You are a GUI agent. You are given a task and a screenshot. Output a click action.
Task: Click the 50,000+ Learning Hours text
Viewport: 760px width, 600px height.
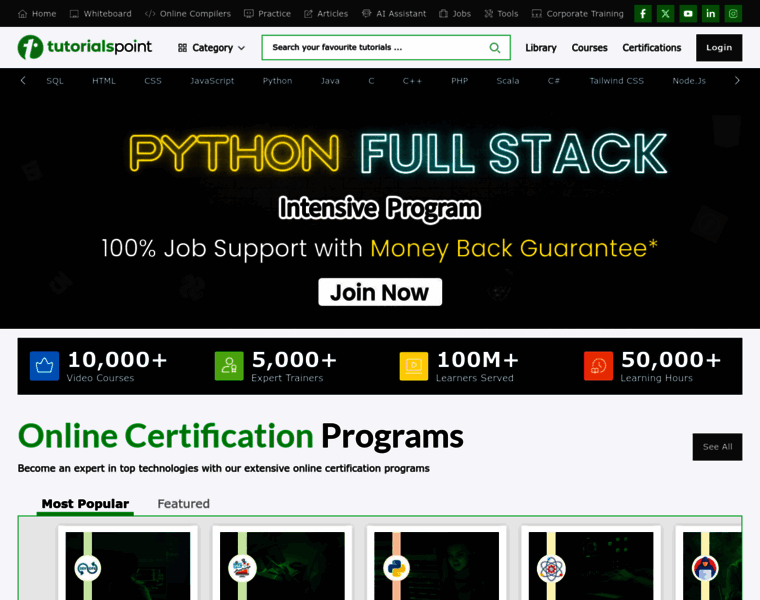[671, 366]
